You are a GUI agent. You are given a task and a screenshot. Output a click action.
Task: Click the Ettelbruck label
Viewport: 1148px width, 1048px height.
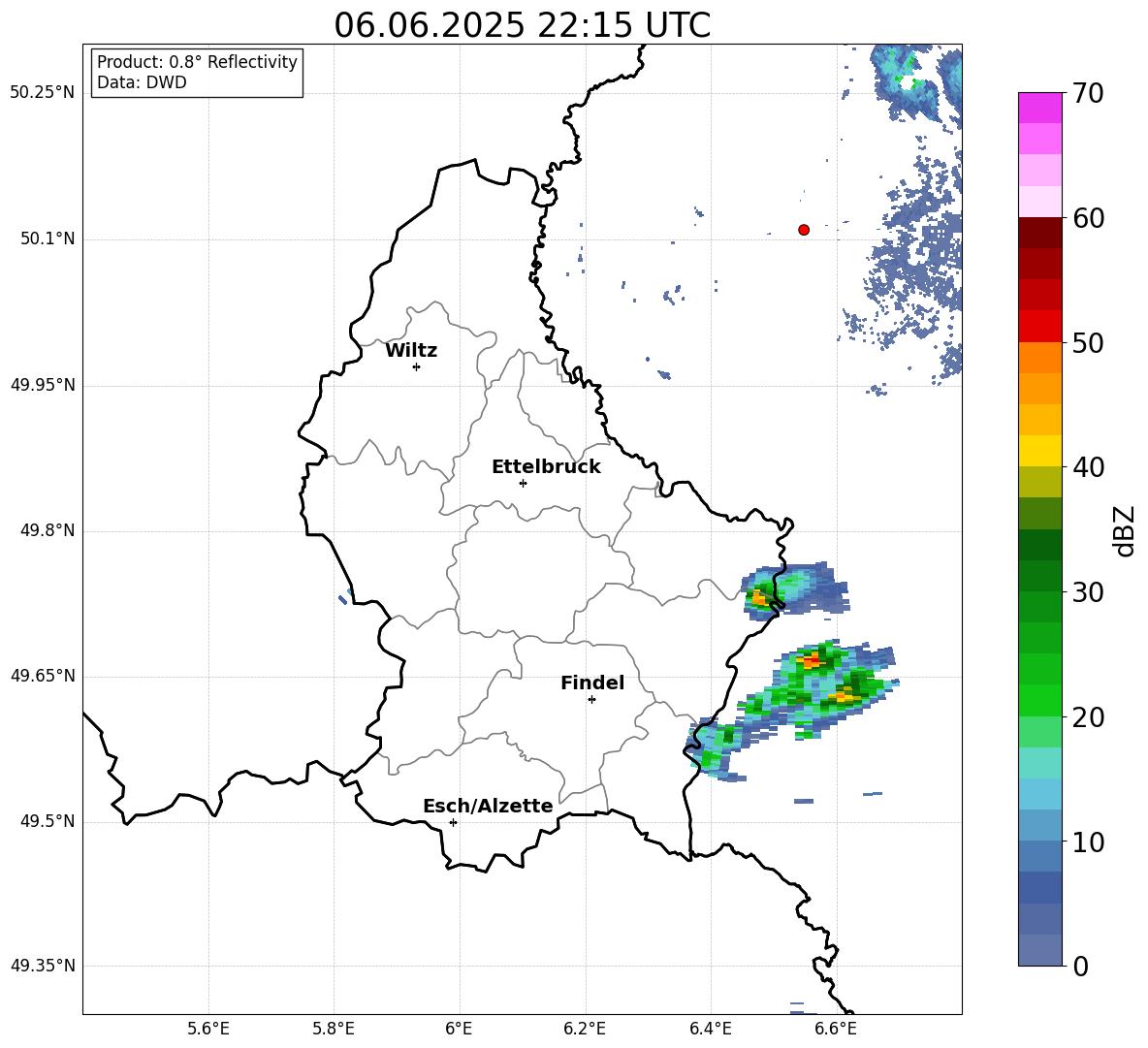(x=546, y=467)
